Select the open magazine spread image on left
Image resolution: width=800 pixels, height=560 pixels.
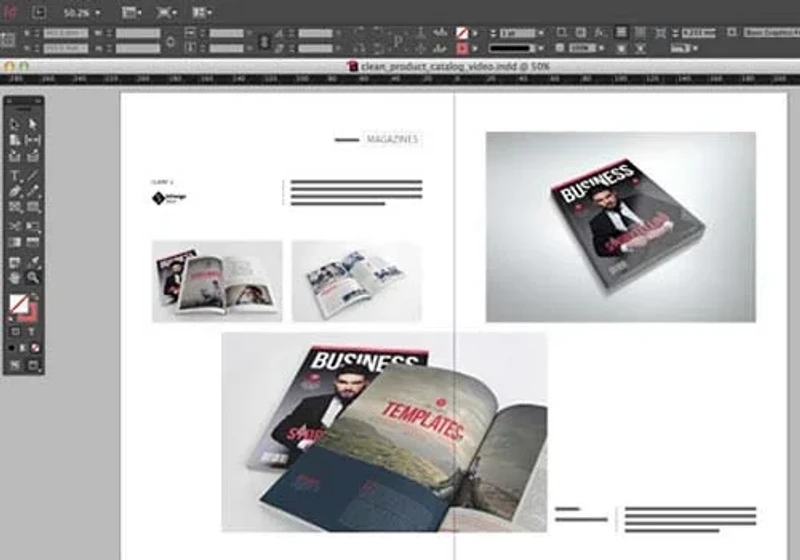click(x=217, y=281)
